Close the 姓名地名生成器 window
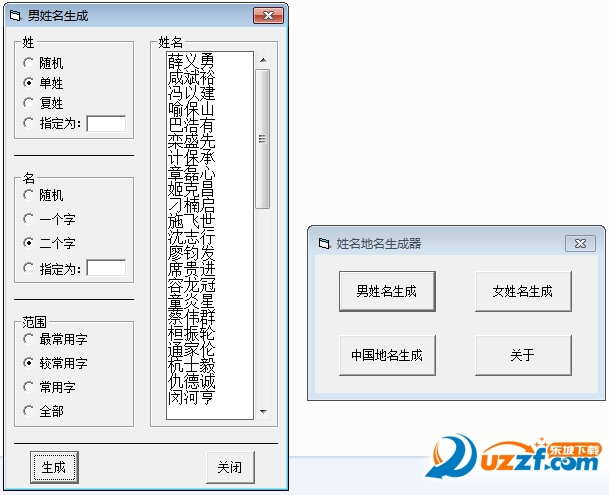The height and width of the screenshot is (495, 609). tap(580, 243)
